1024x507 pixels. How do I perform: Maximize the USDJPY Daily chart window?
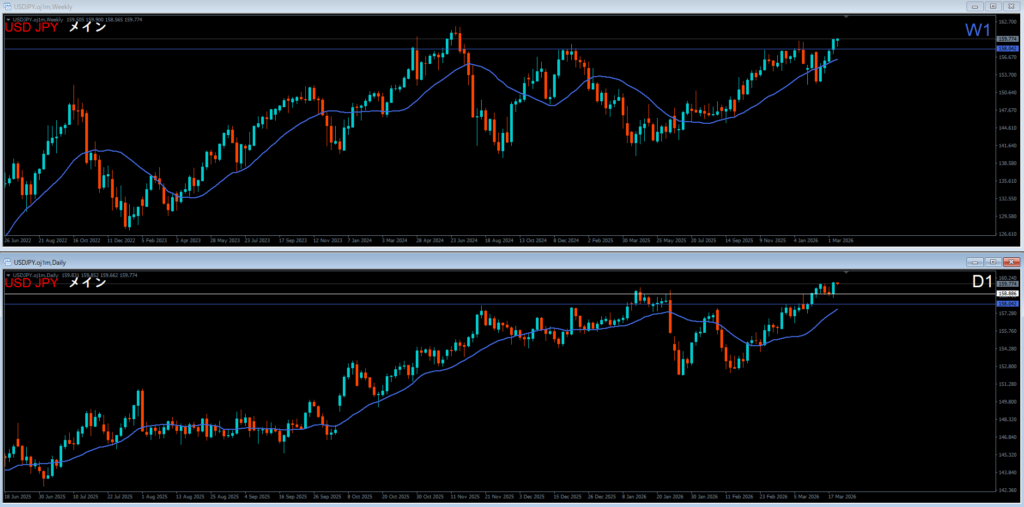[x=993, y=262]
